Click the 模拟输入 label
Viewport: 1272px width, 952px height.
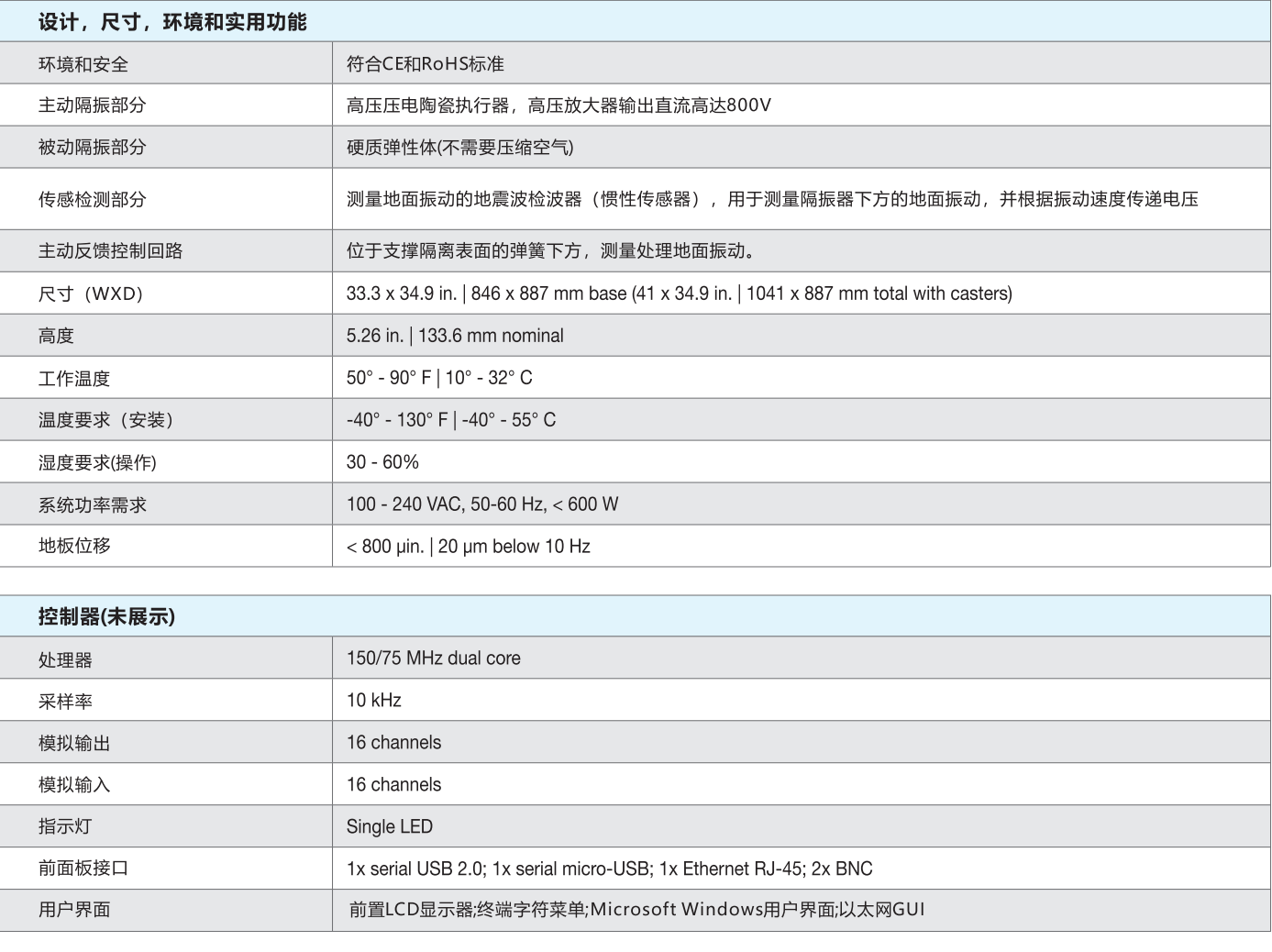(74, 785)
